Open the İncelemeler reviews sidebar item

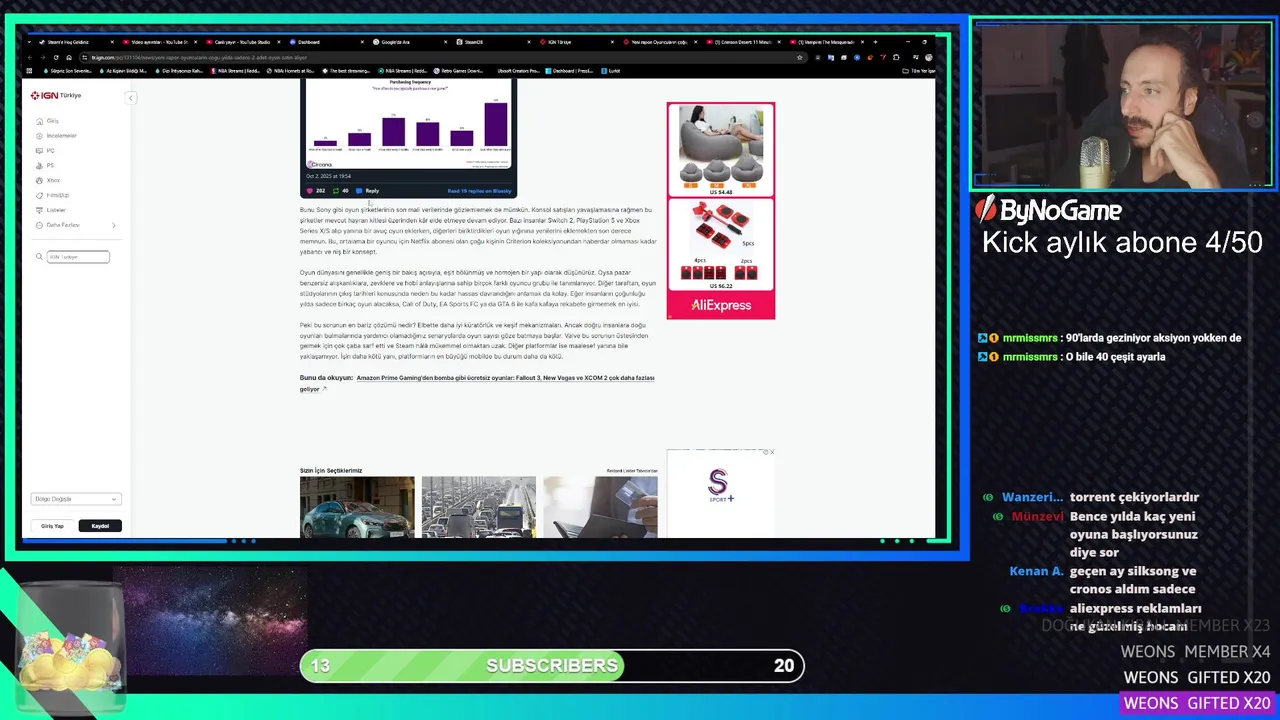click(x=57, y=136)
